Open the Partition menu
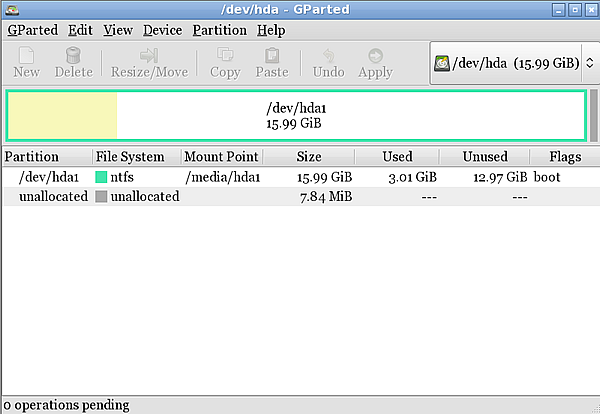 point(220,30)
